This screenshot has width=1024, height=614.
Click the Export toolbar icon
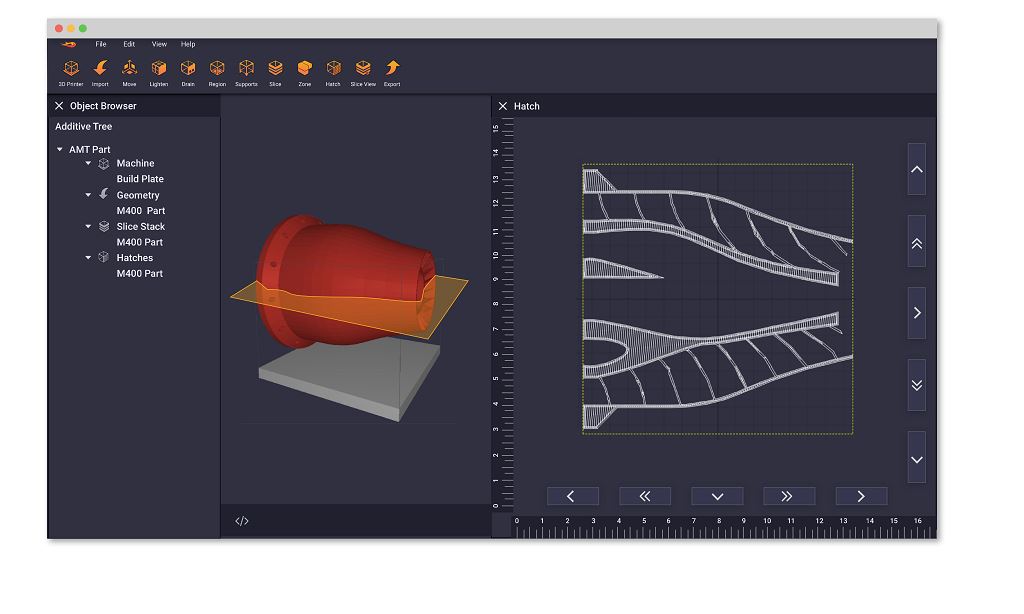pos(392,69)
